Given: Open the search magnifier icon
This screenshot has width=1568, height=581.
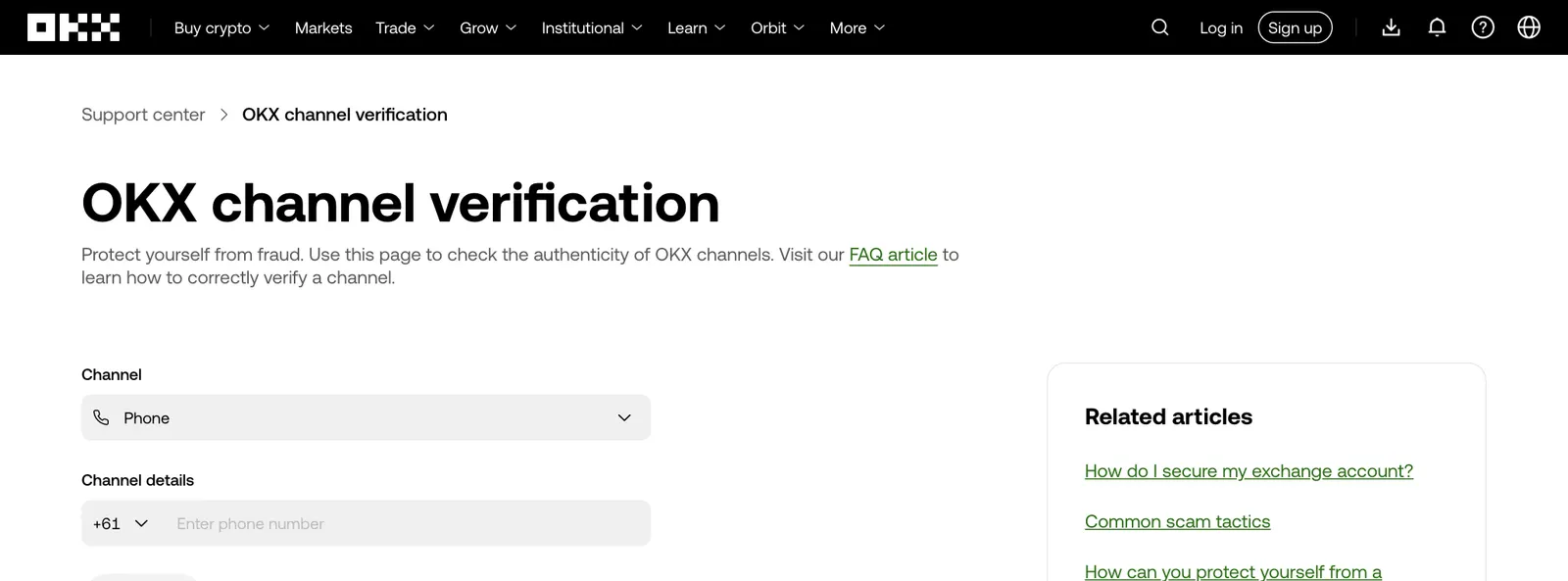Looking at the screenshot, I should click(1159, 27).
